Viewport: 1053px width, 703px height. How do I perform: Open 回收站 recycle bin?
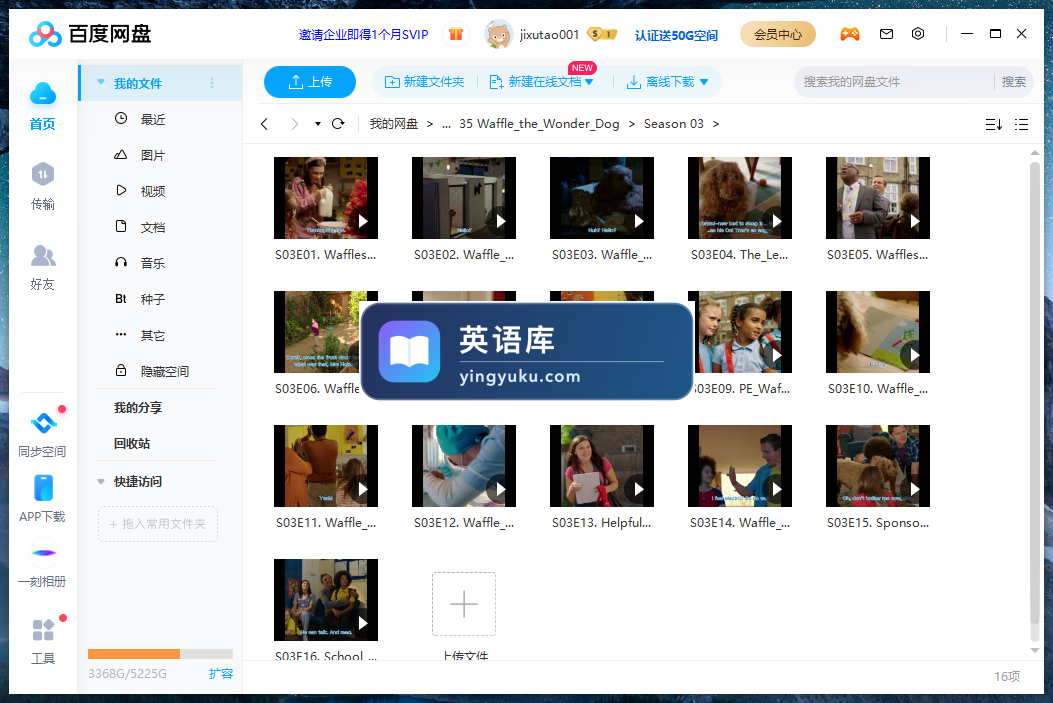132,443
